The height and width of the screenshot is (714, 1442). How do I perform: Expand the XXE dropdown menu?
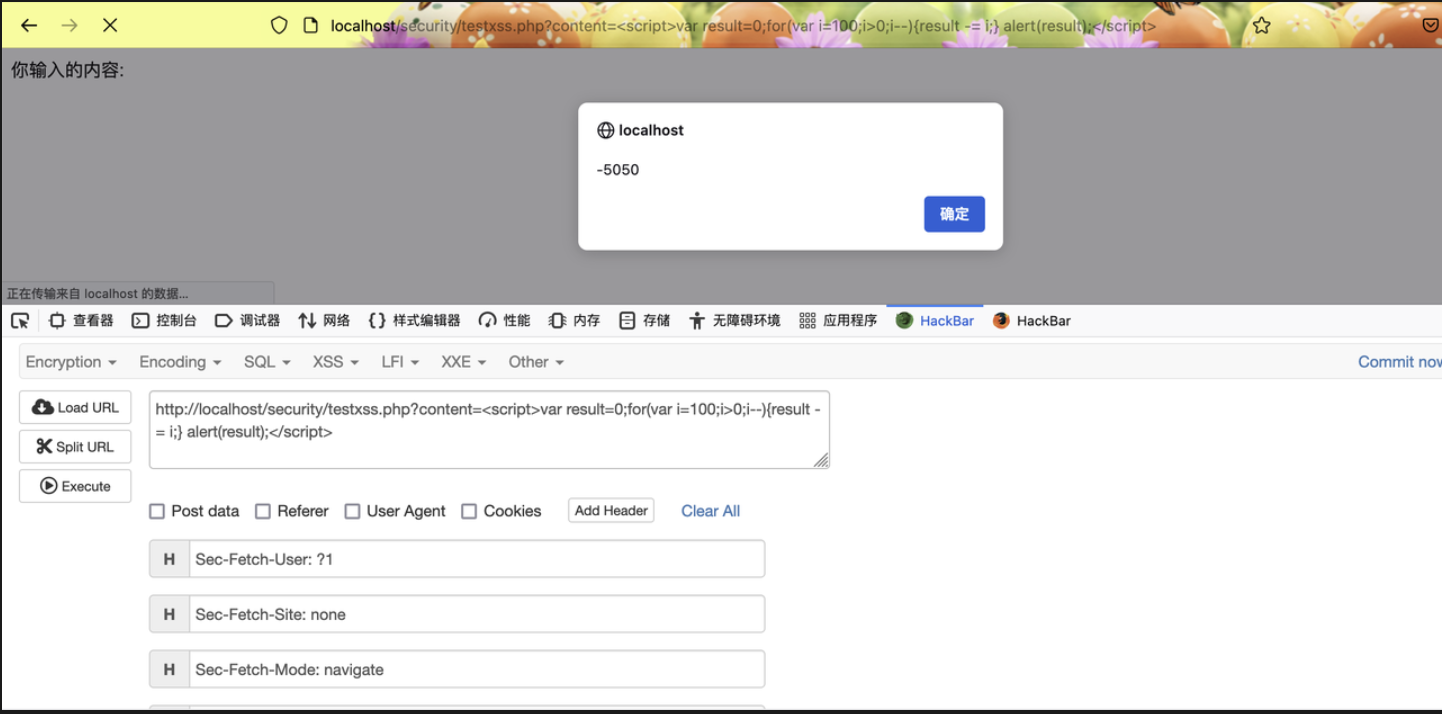[x=464, y=362]
